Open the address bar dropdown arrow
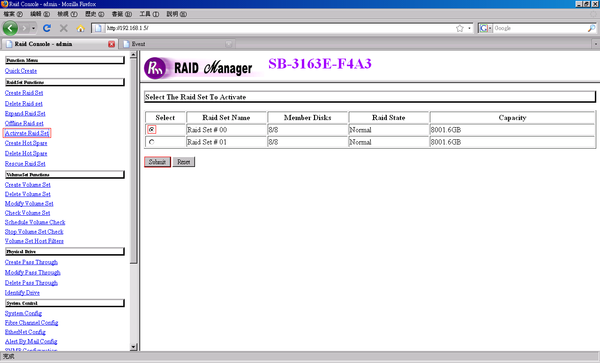600x363 pixels. [x=470, y=28]
